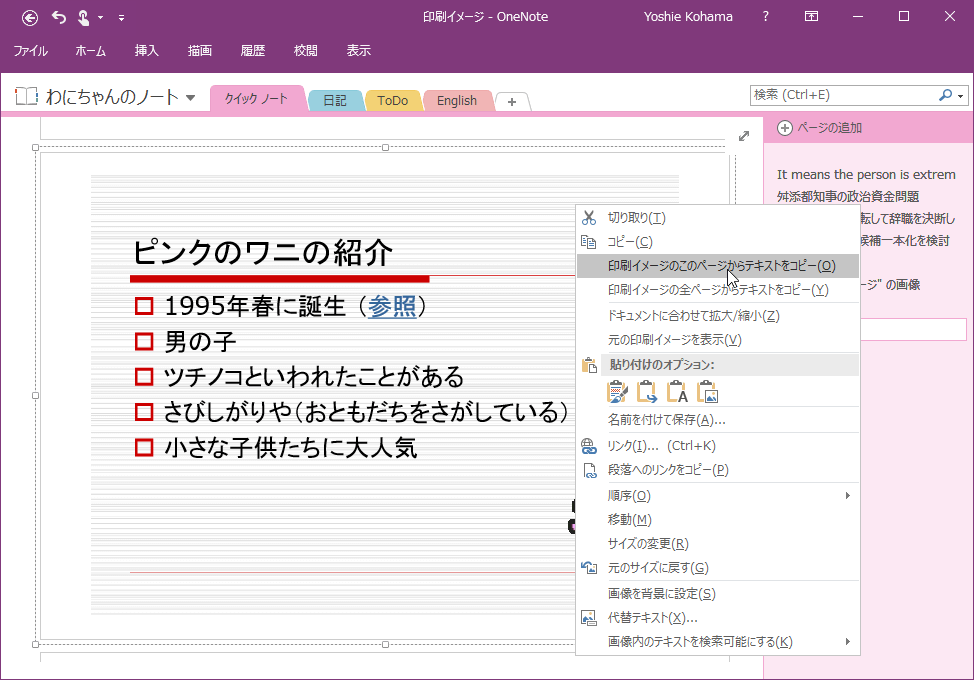
Task: Expand わにちゃんのノート notebook dropdown
Action: point(191,97)
